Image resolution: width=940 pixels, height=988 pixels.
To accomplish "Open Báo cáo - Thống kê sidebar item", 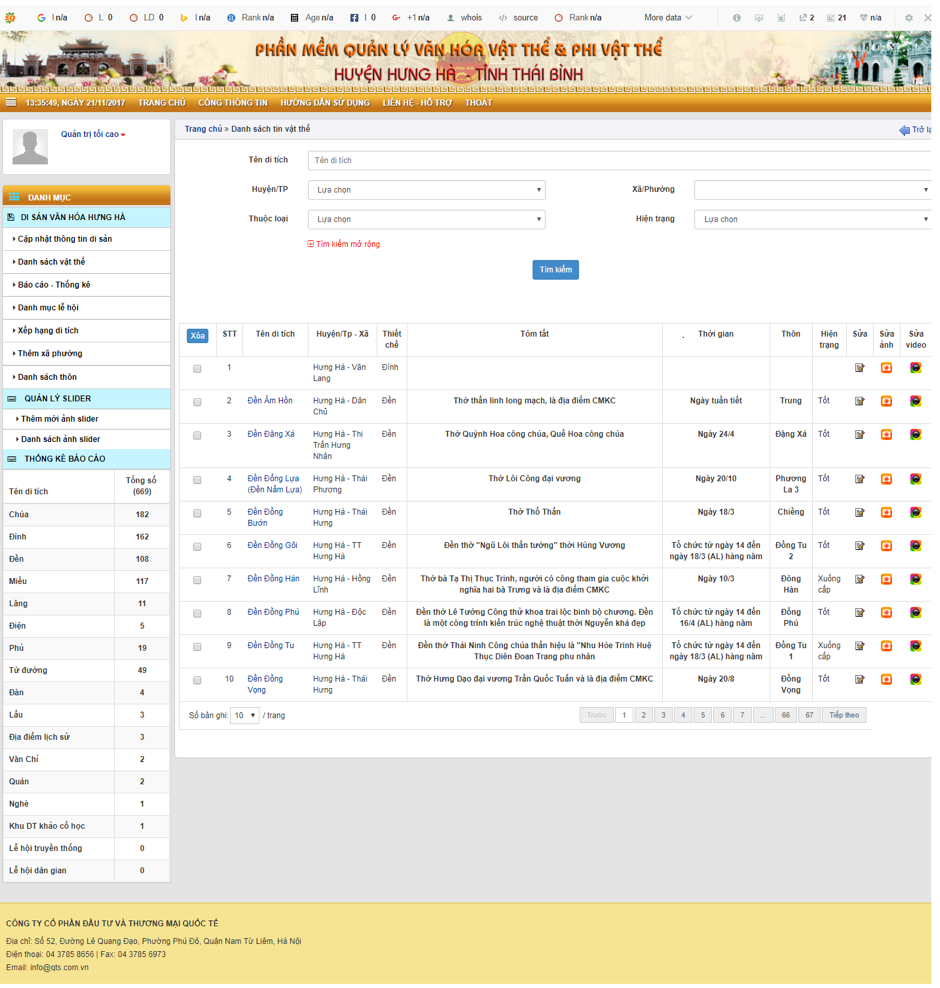I will point(54,285).
